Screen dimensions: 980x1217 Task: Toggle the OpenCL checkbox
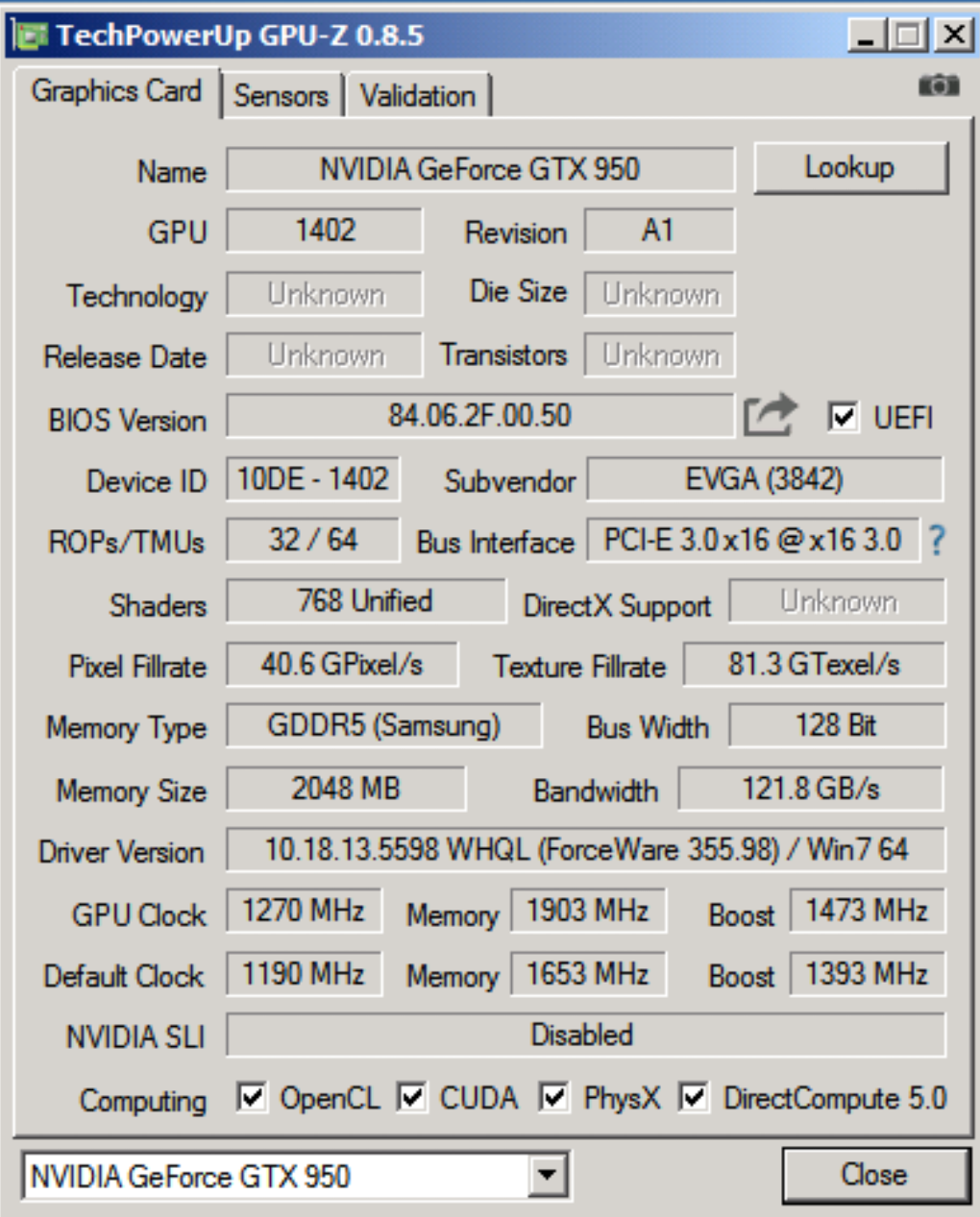tap(252, 1097)
